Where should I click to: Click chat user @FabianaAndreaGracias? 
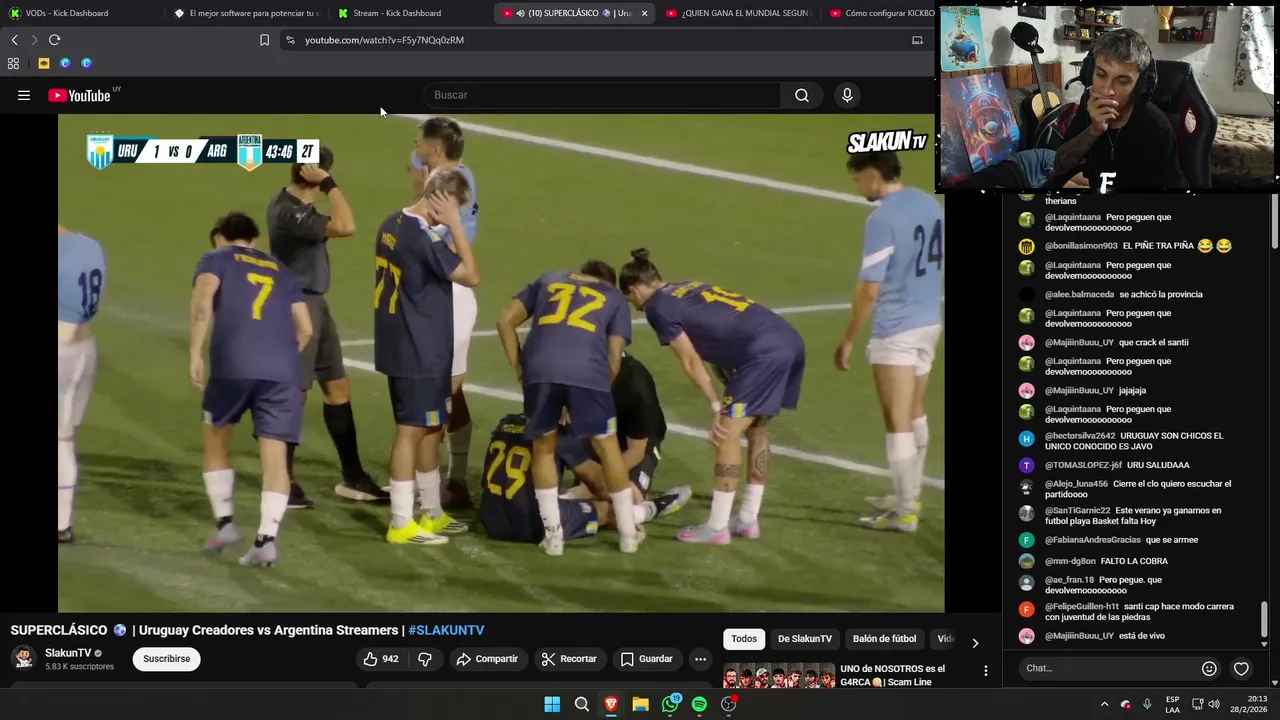[x=1092, y=540]
